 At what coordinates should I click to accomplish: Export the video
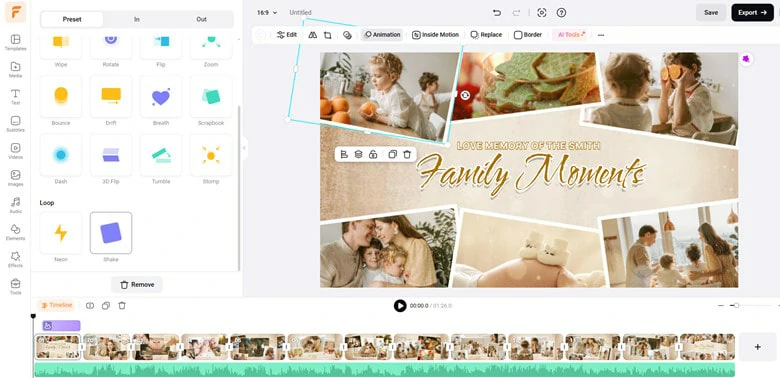pyautogui.click(x=752, y=12)
